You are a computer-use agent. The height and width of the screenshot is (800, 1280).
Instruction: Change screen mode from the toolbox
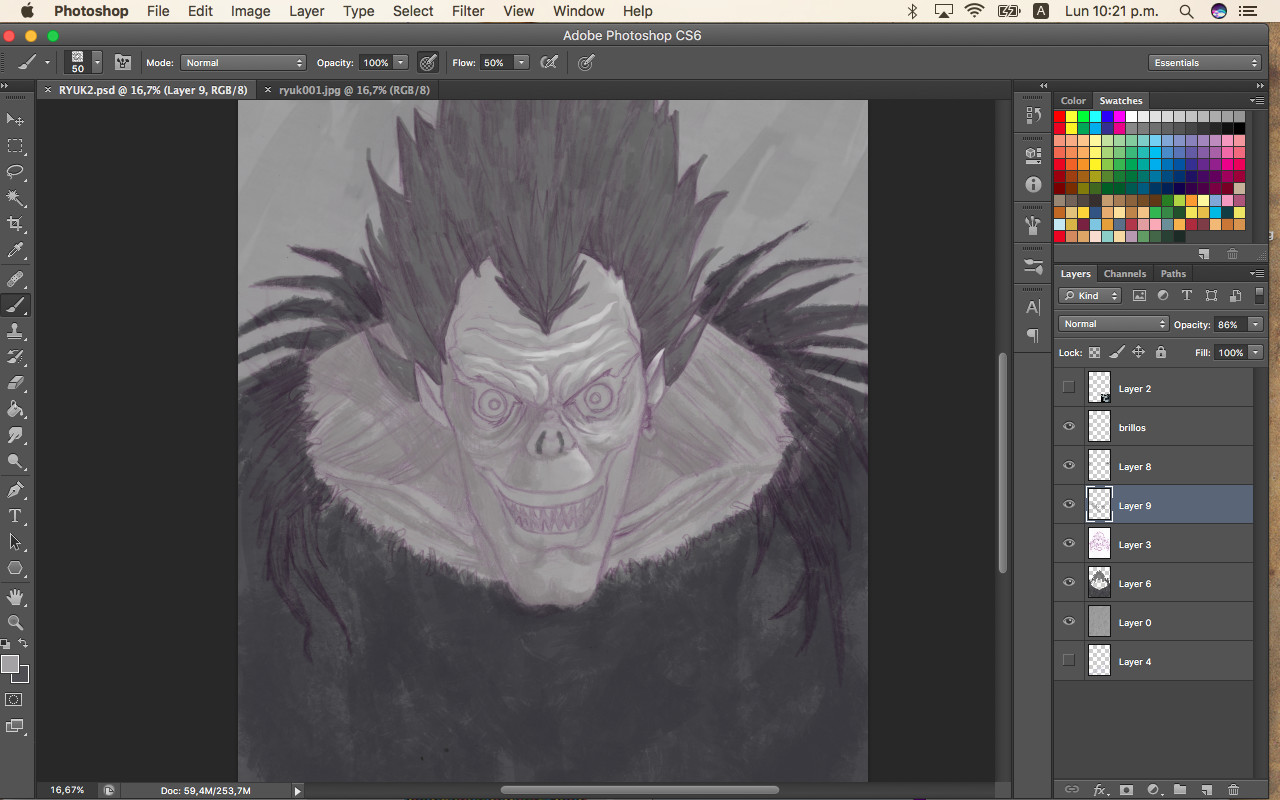[15, 726]
